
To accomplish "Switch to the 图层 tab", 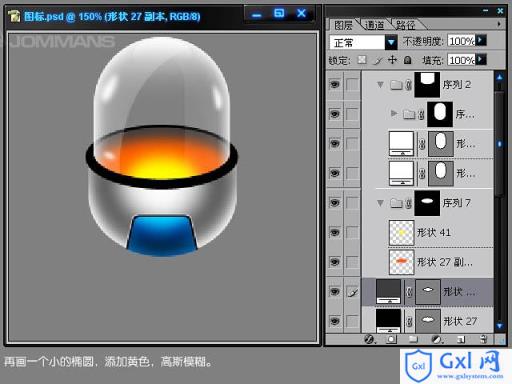I will (x=343, y=25).
